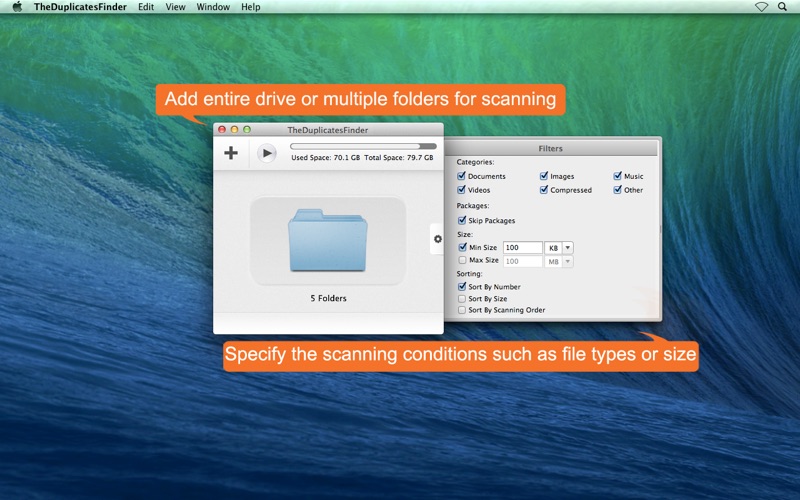Enable the Max Size filter
Image resolution: width=800 pixels, height=500 pixels.
tap(462, 260)
